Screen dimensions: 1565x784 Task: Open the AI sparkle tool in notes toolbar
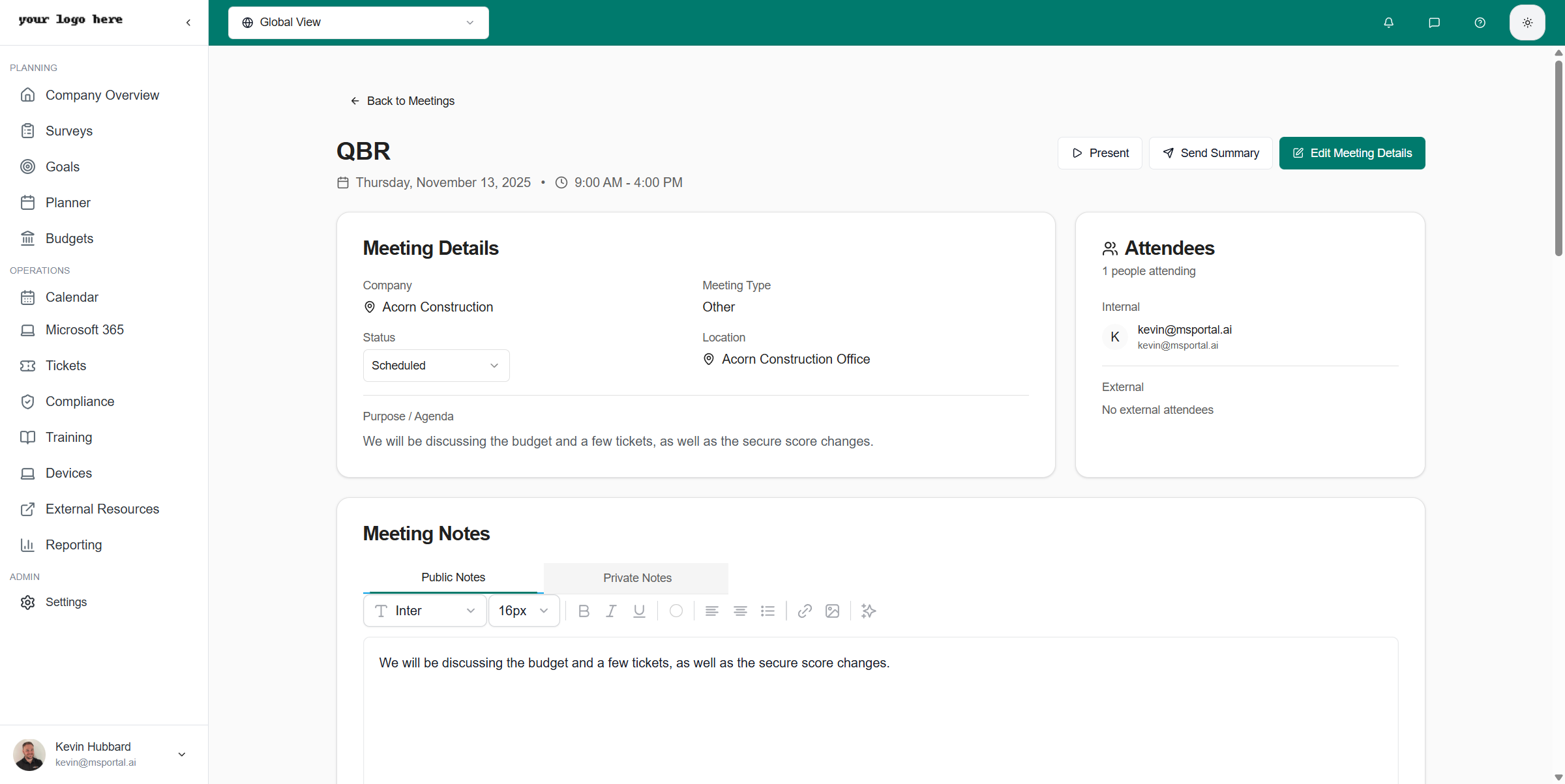pyautogui.click(x=868, y=611)
